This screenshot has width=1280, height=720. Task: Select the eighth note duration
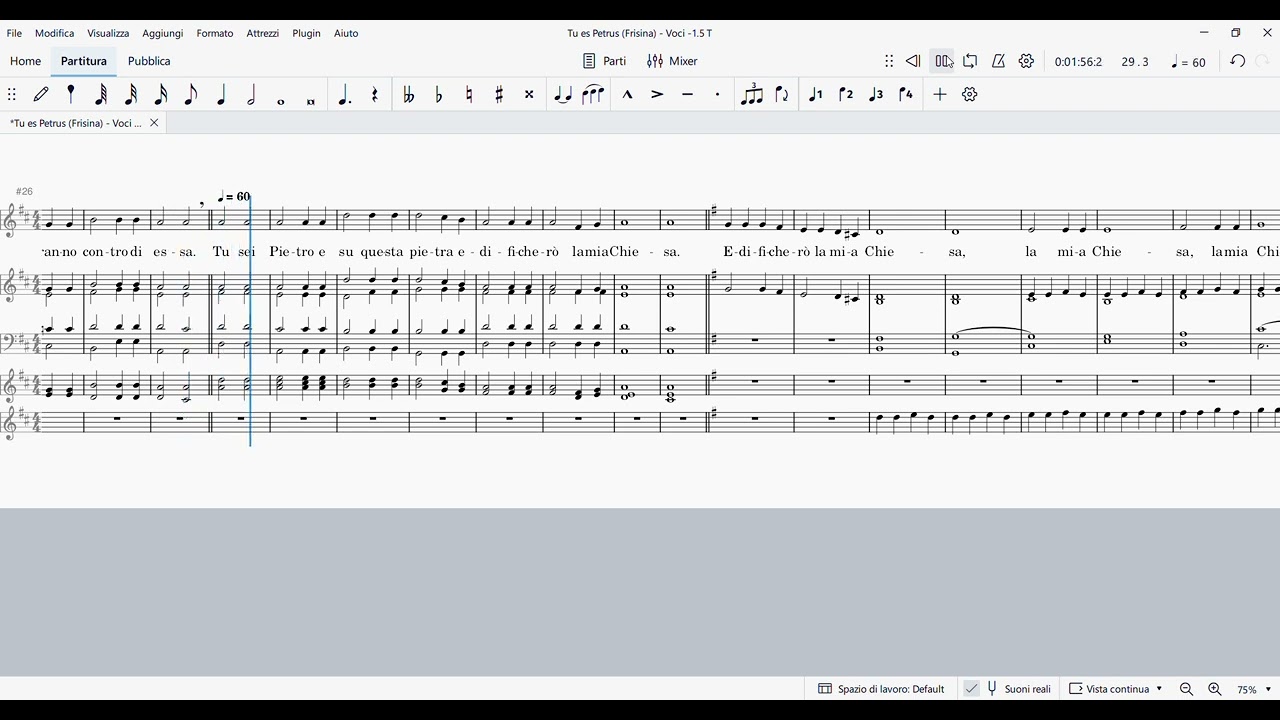191,94
